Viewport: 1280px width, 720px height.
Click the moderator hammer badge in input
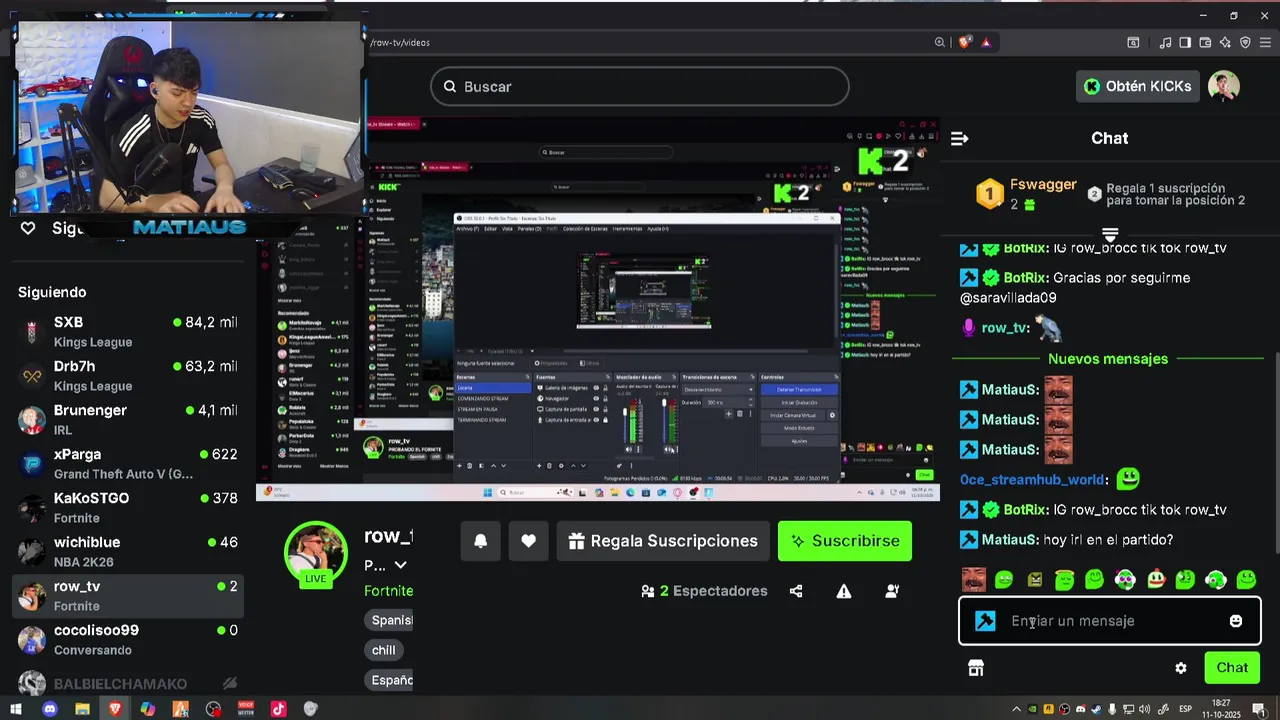(x=985, y=621)
